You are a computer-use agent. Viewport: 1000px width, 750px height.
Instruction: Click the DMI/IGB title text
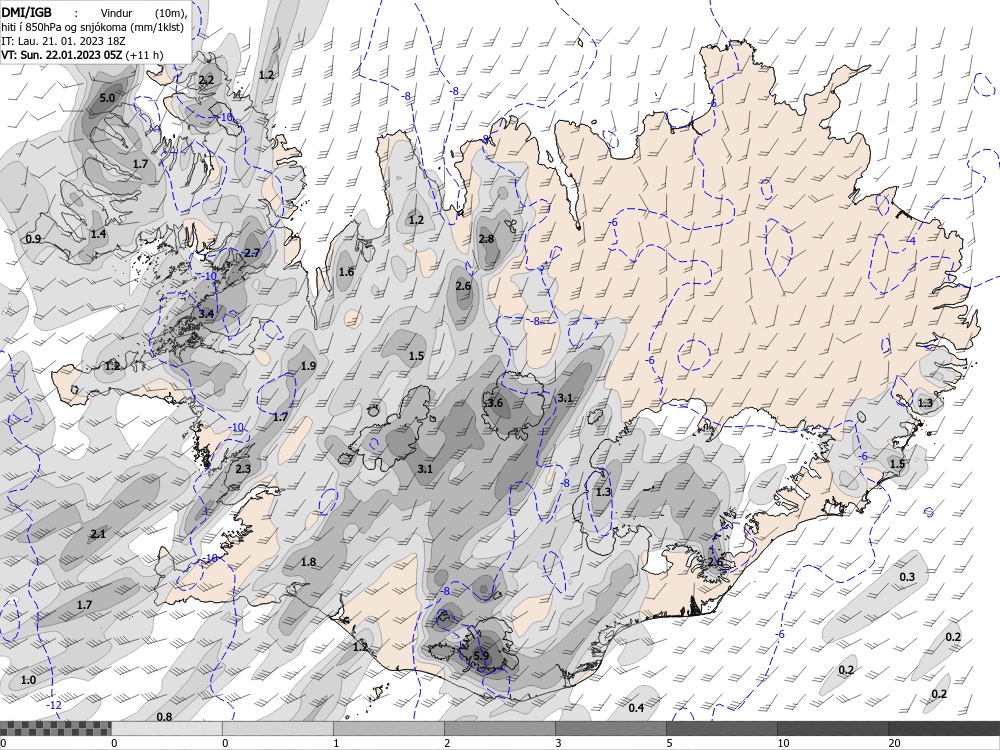[x=26, y=12]
